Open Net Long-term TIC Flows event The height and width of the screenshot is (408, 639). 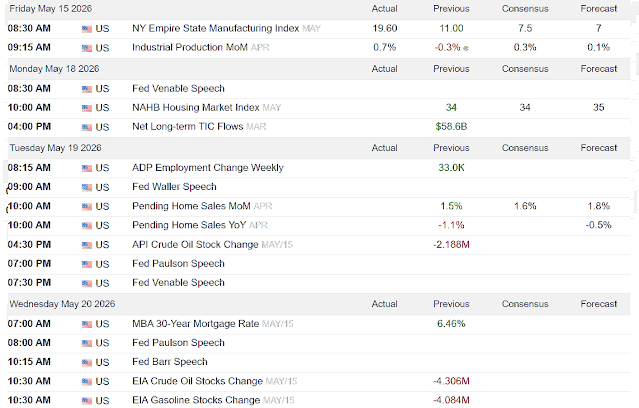click(x=187, y=126)
